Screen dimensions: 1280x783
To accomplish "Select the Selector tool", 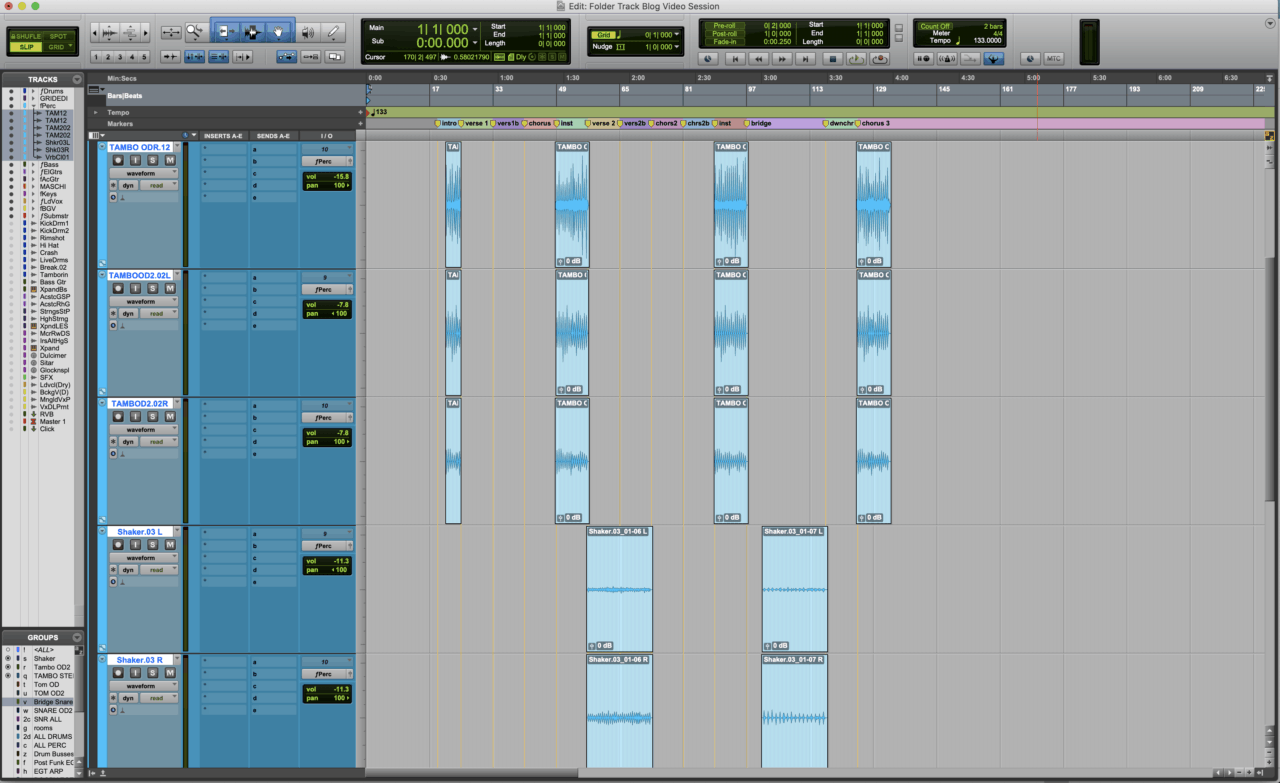I will (253, 32).
